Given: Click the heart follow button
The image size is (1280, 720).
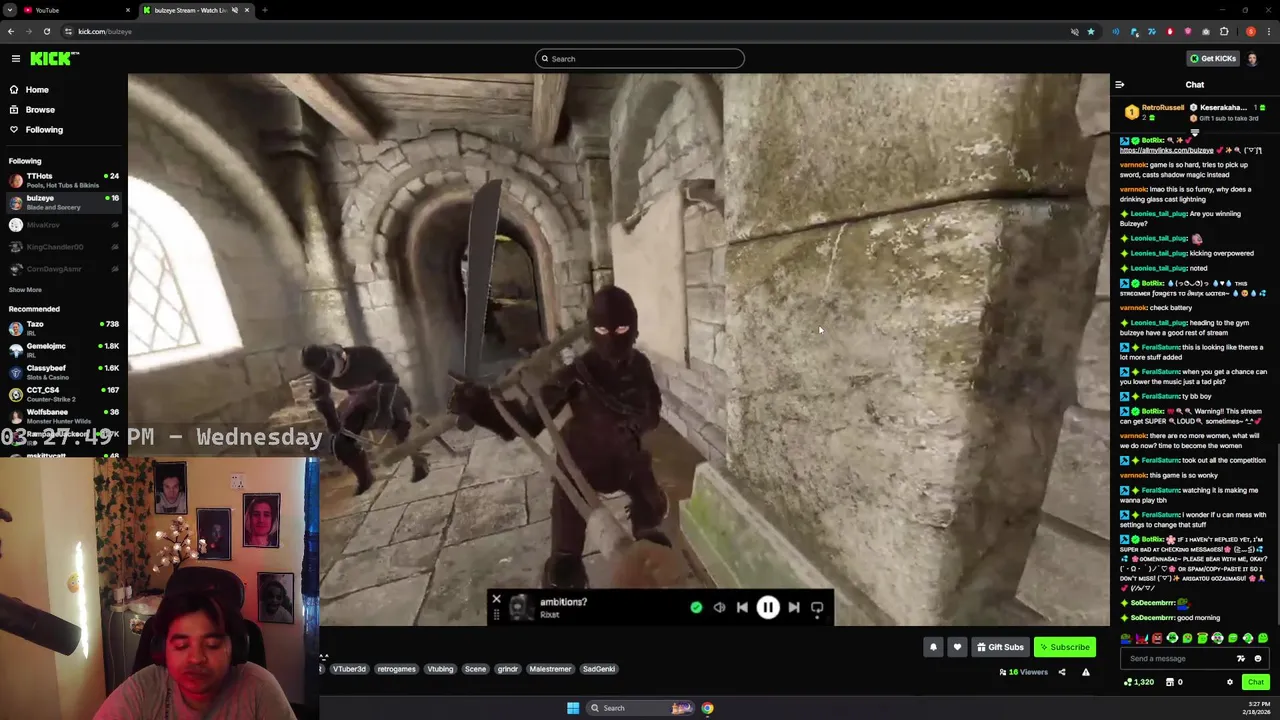Looking at the screenshot, I should click(957, 647).
